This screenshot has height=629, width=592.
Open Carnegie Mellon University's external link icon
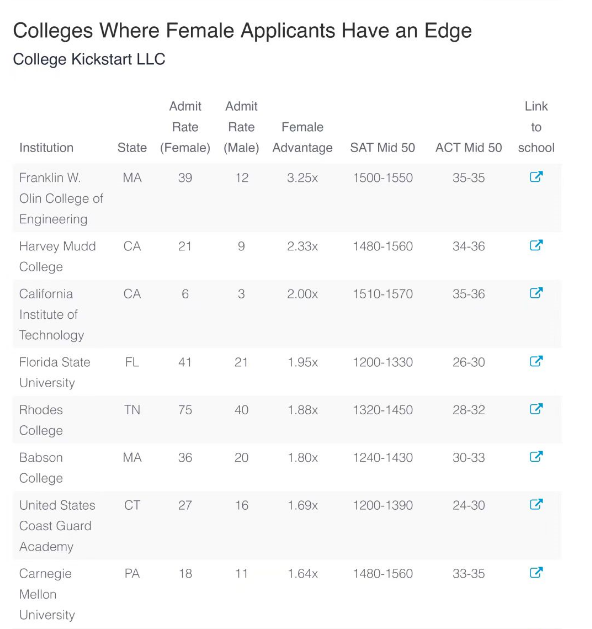click(536, 572)
